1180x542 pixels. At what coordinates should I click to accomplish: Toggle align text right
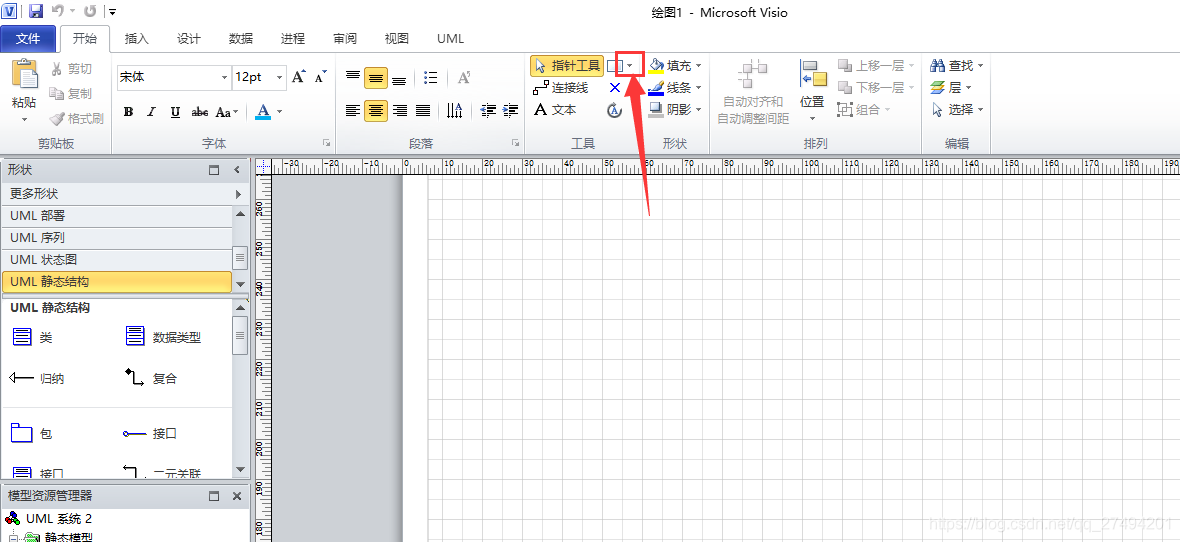tap(400, 111)
